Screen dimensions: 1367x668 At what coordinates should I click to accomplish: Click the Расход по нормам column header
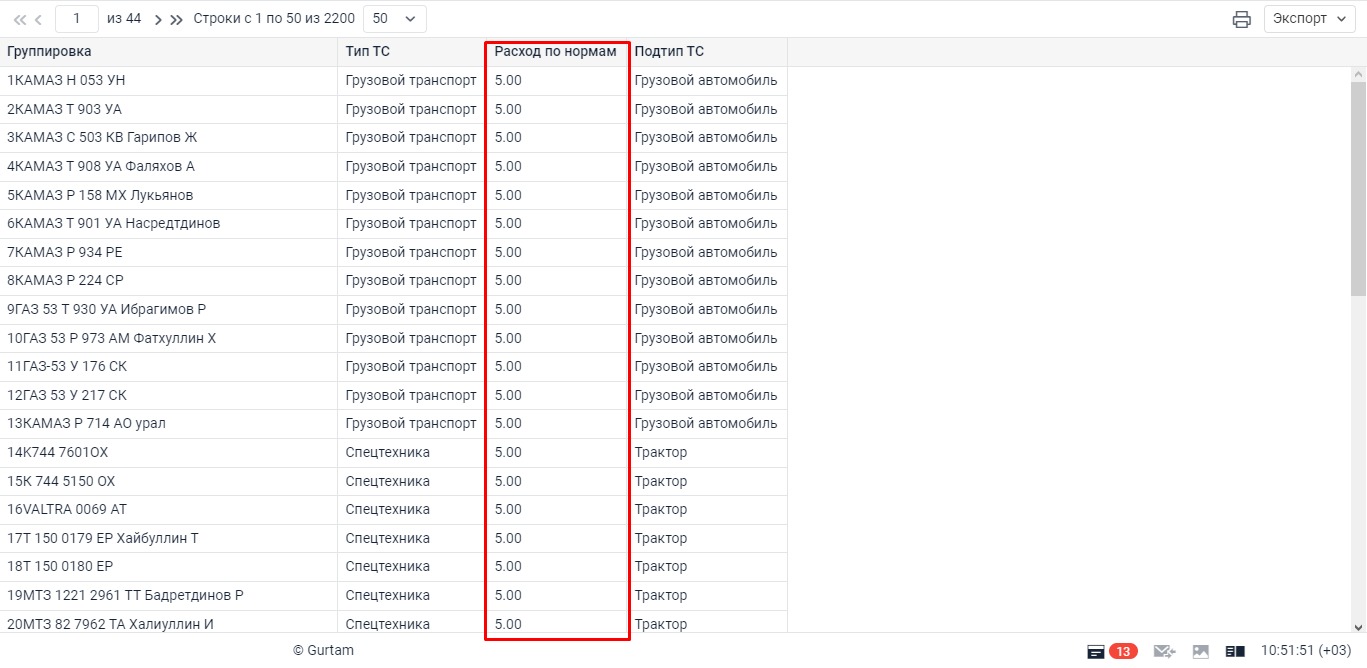click(556, 52)
